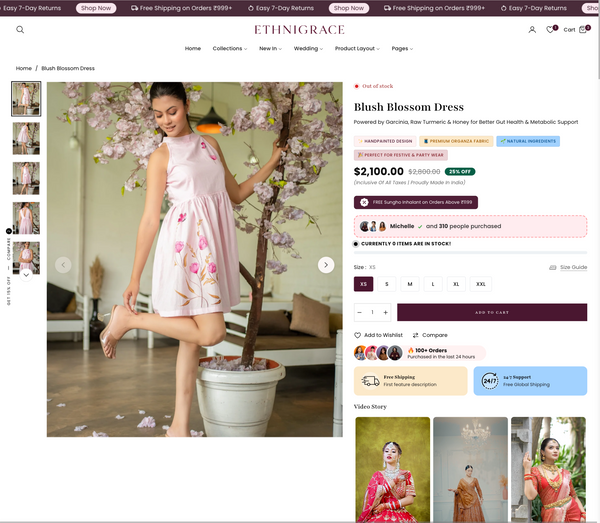Click the Compare link text
The height and width of the screenshot is (523, 600).
(435, 335)
